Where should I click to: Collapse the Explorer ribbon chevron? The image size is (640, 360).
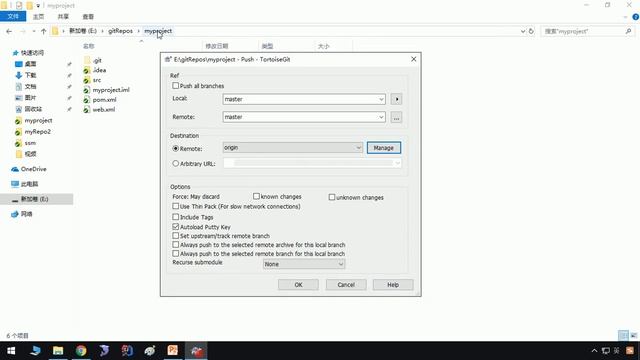pyautogui.click(x=625, y=17)
